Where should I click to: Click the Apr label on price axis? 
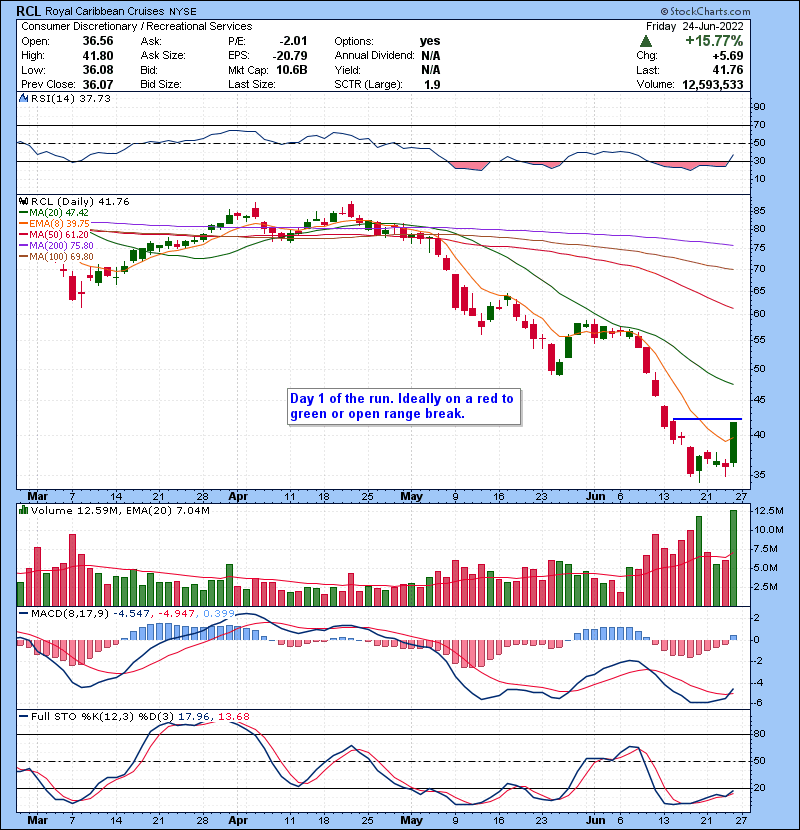[x=238, y=497]
